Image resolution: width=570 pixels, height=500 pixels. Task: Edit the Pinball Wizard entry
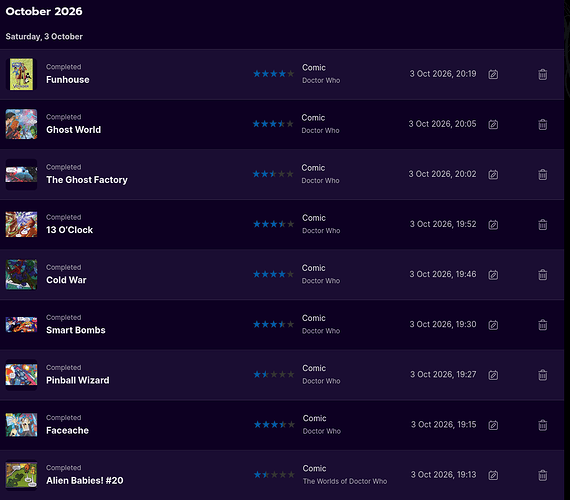(493, 375)
